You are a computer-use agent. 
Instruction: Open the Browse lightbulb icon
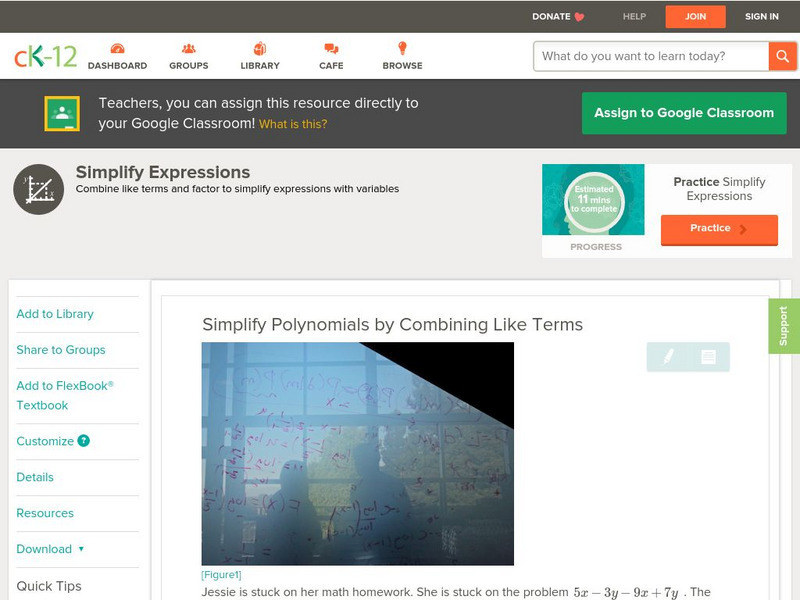point(403,48)
